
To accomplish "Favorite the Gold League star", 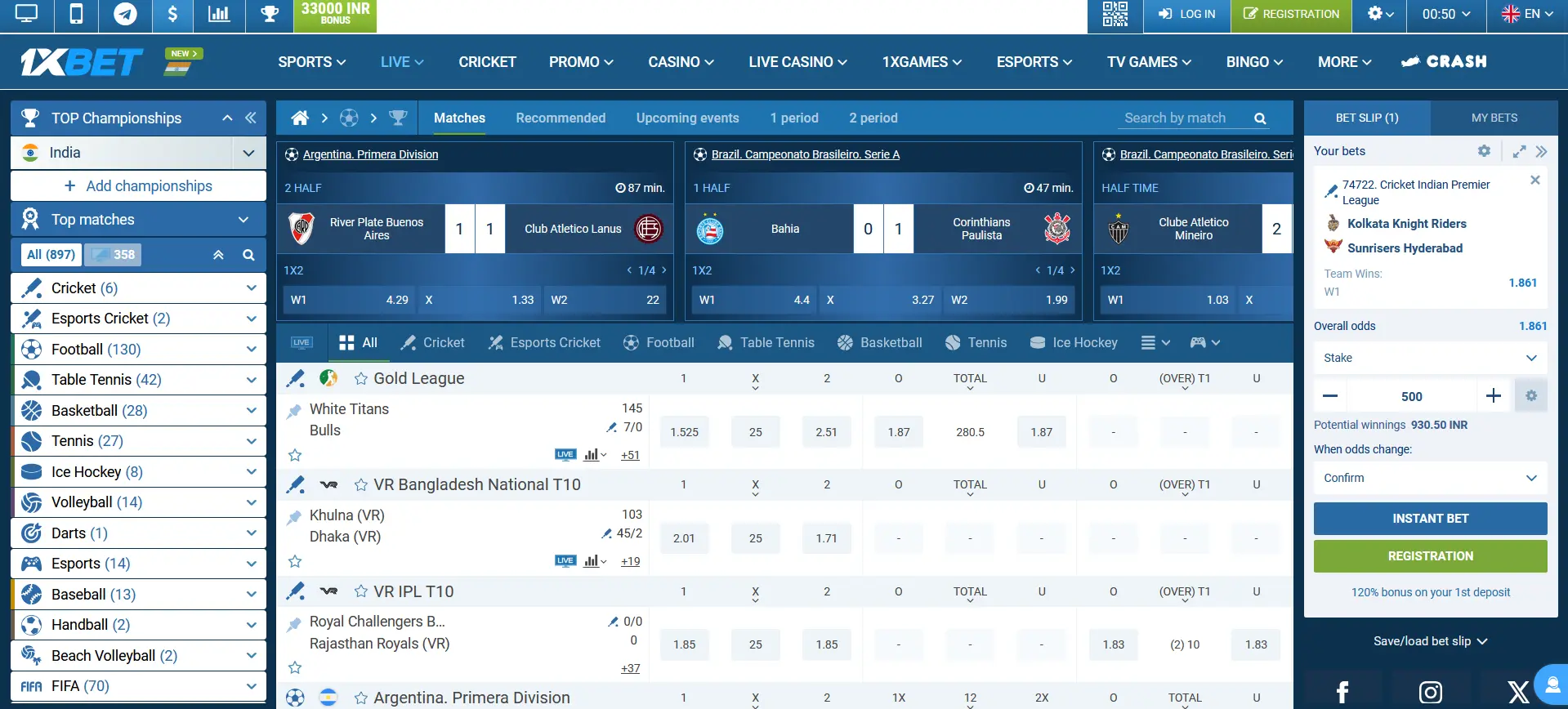I will coord(360,379).
